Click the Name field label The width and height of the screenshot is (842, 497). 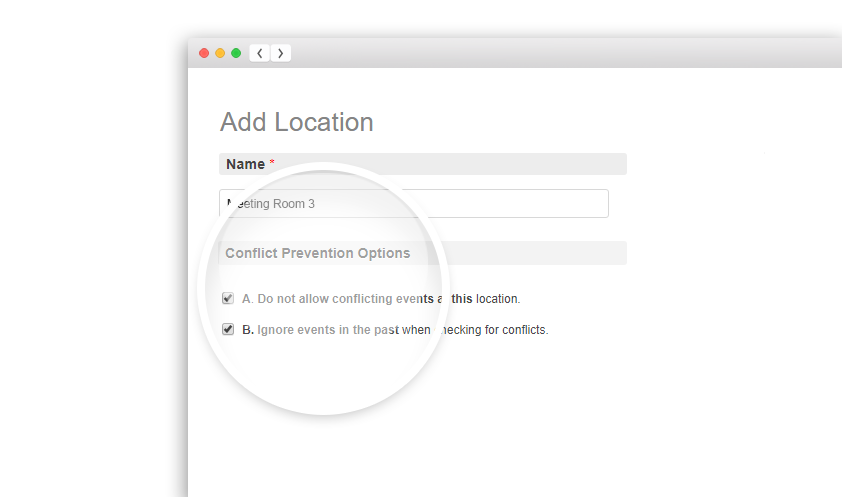coord(245,164)
